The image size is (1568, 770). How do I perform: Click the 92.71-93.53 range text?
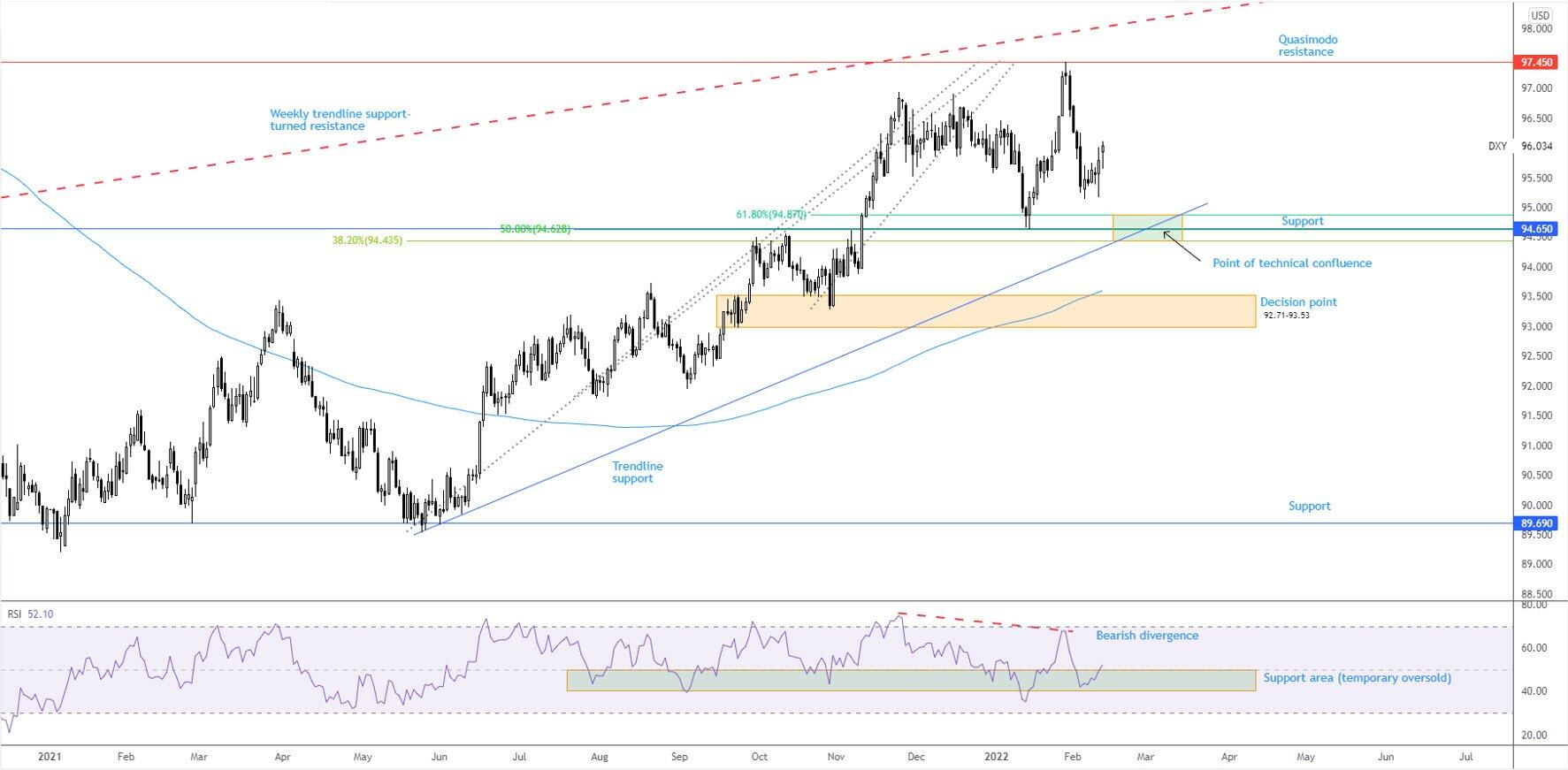pyautogui.click(x=1286, y=315)
